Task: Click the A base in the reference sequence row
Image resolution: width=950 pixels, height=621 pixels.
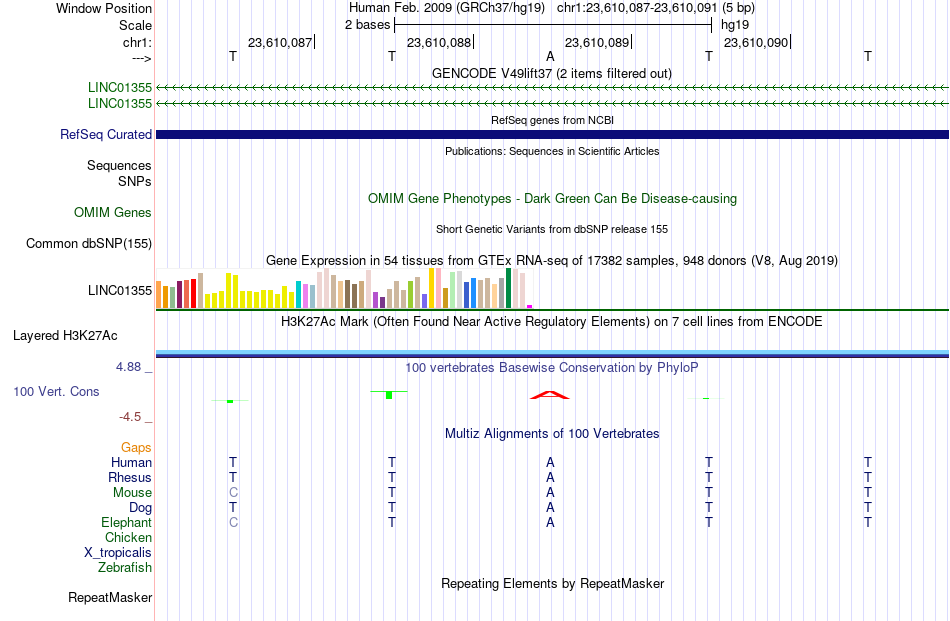Action: pyautogui.click(x=550, y=56)
